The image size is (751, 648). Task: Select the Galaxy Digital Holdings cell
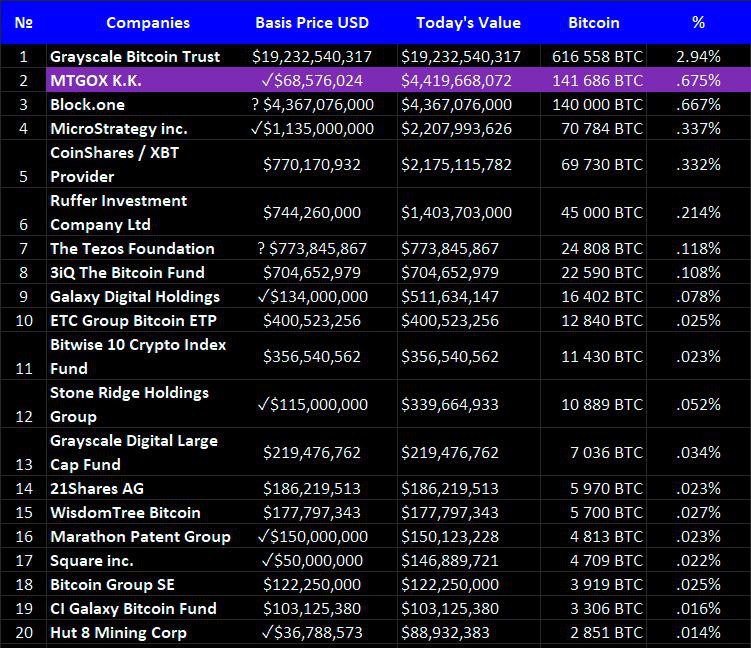coord(135,296)
